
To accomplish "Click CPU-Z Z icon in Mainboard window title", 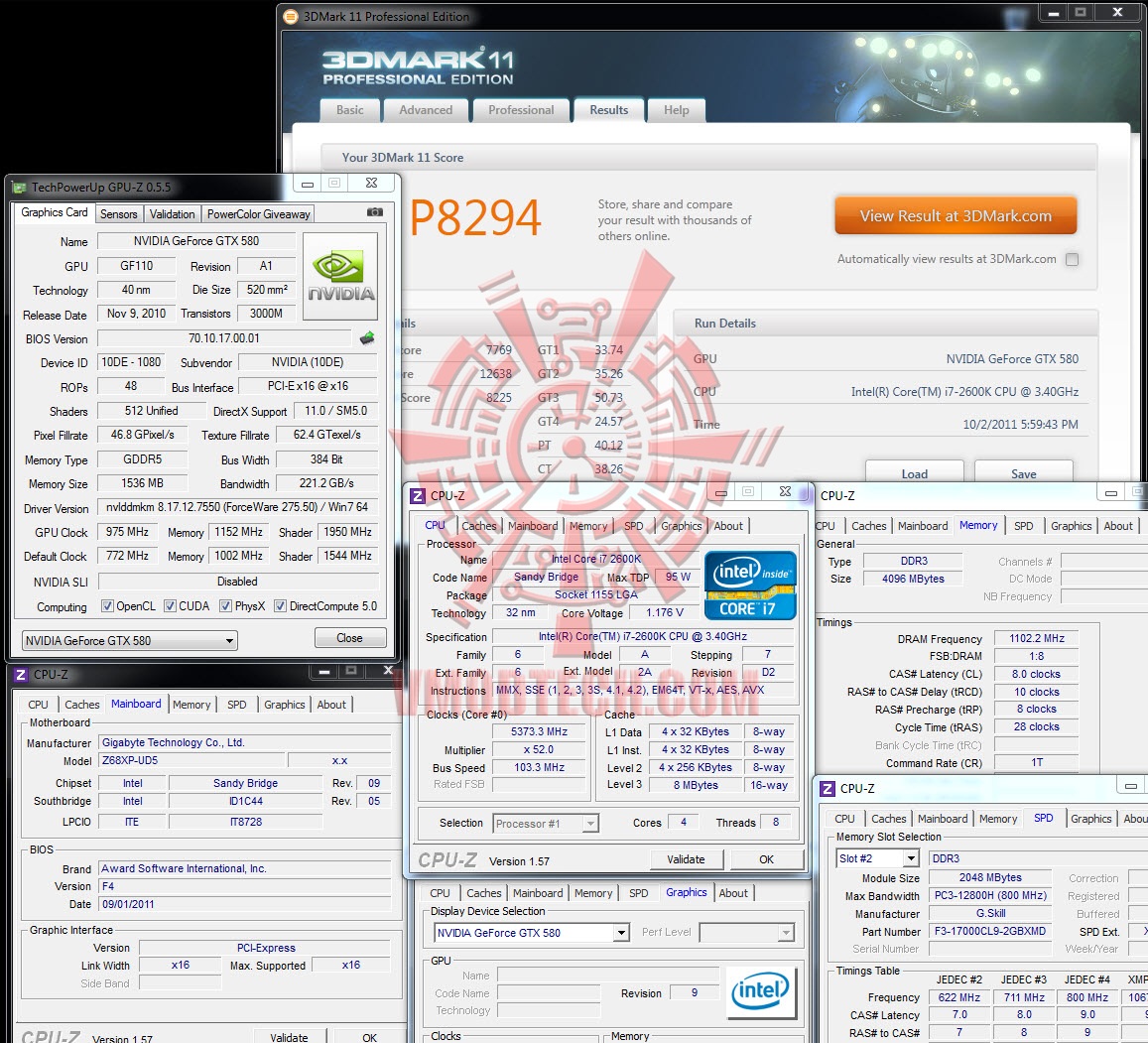I will 21,675.
